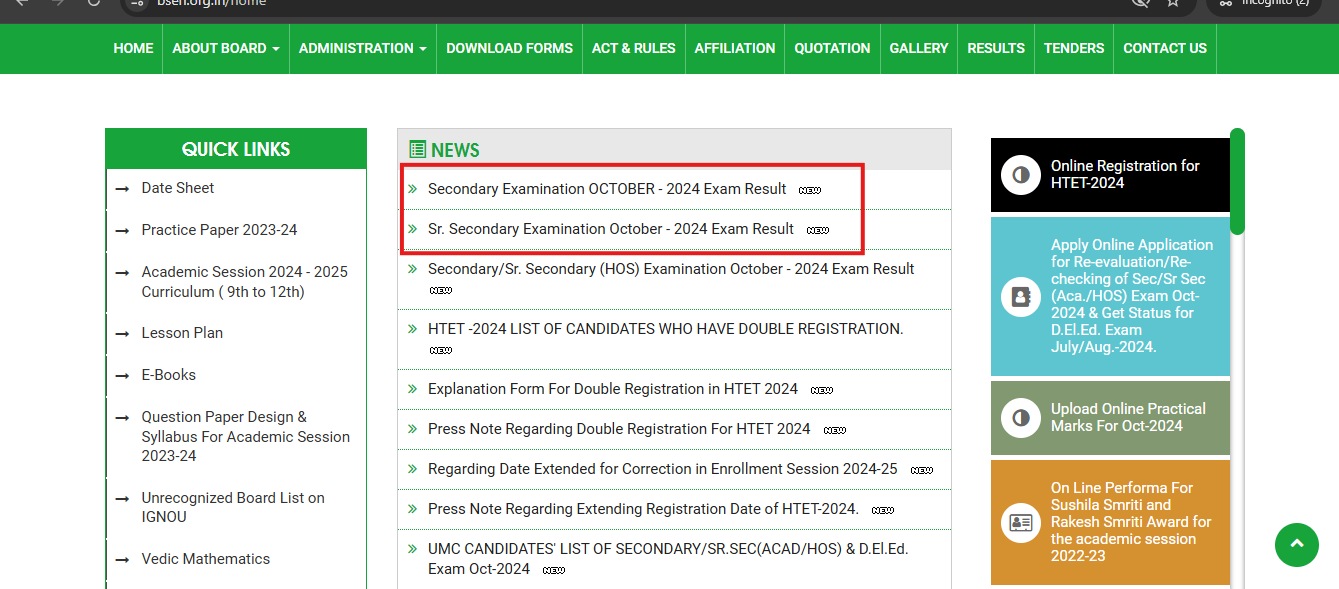The width and height of the screenshot is (1339, 589).
Task: Open the CONTACT US menu item
Action: pos(1164,48)
